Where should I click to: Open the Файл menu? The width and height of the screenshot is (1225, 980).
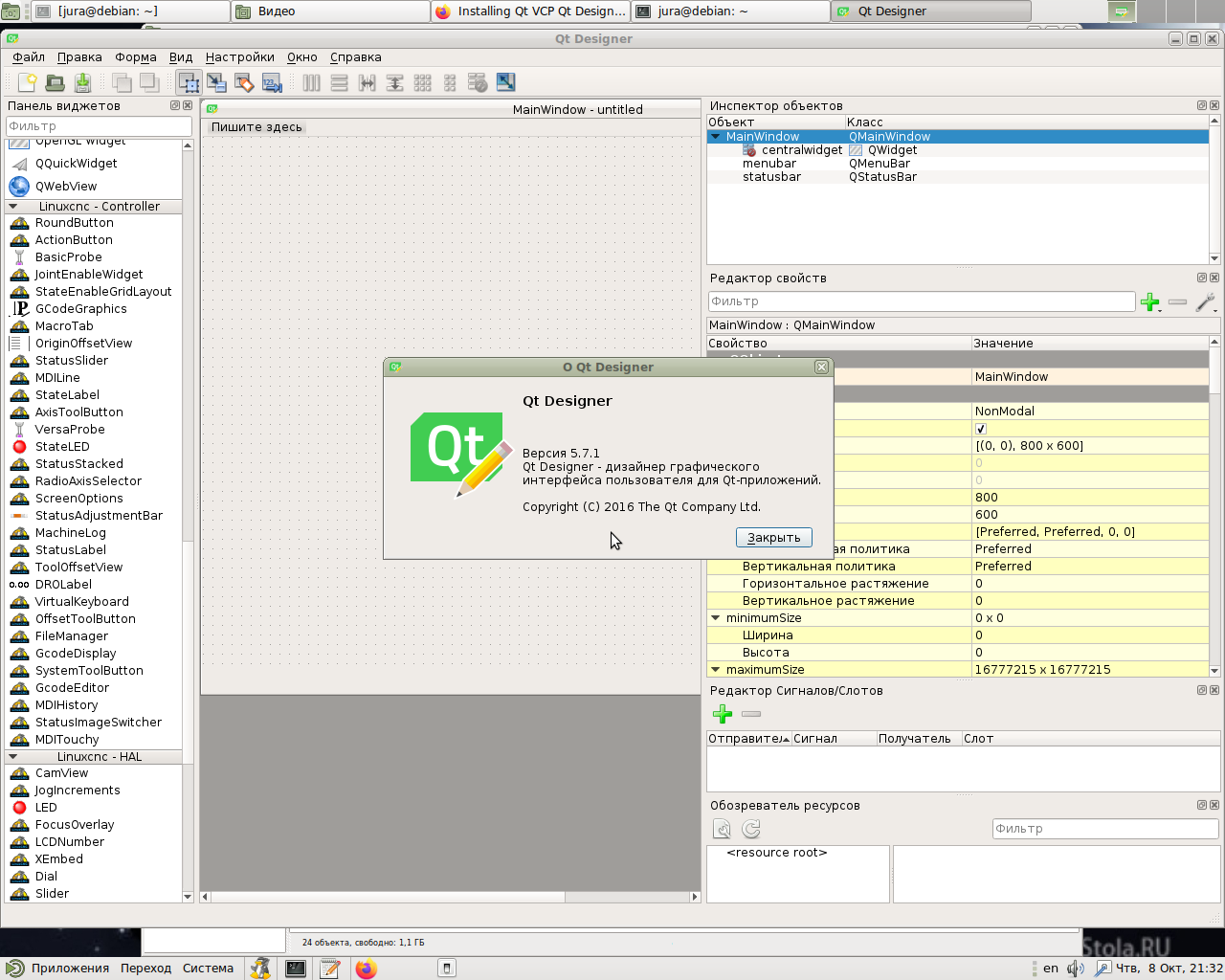click(x=29, y=57)
